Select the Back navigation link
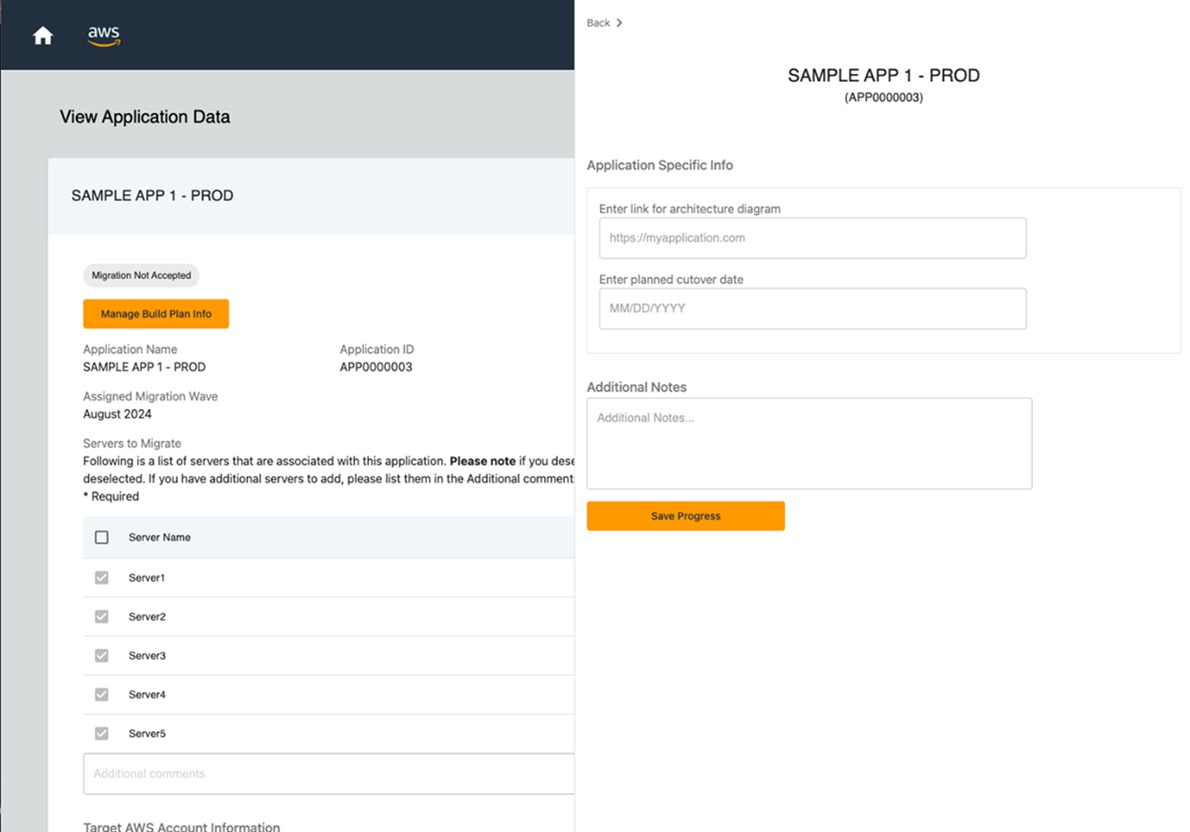Viewport: 1190px width, 832px height. 596,22
